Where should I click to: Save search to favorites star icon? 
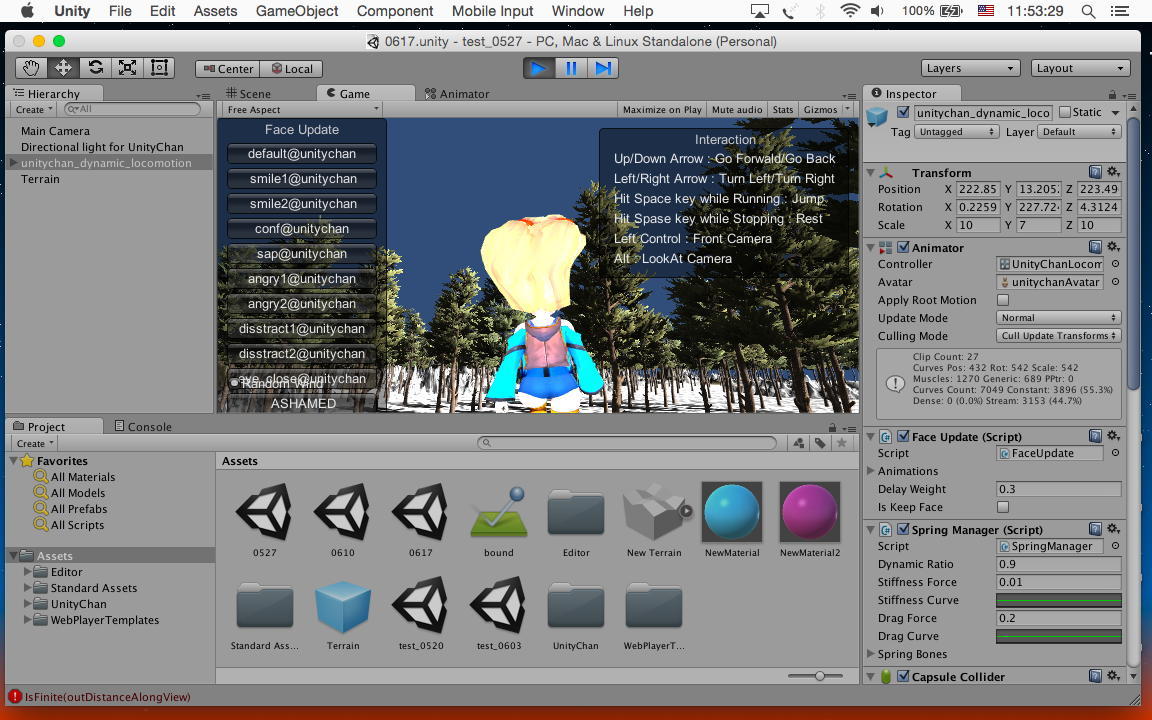coord(842,443)
